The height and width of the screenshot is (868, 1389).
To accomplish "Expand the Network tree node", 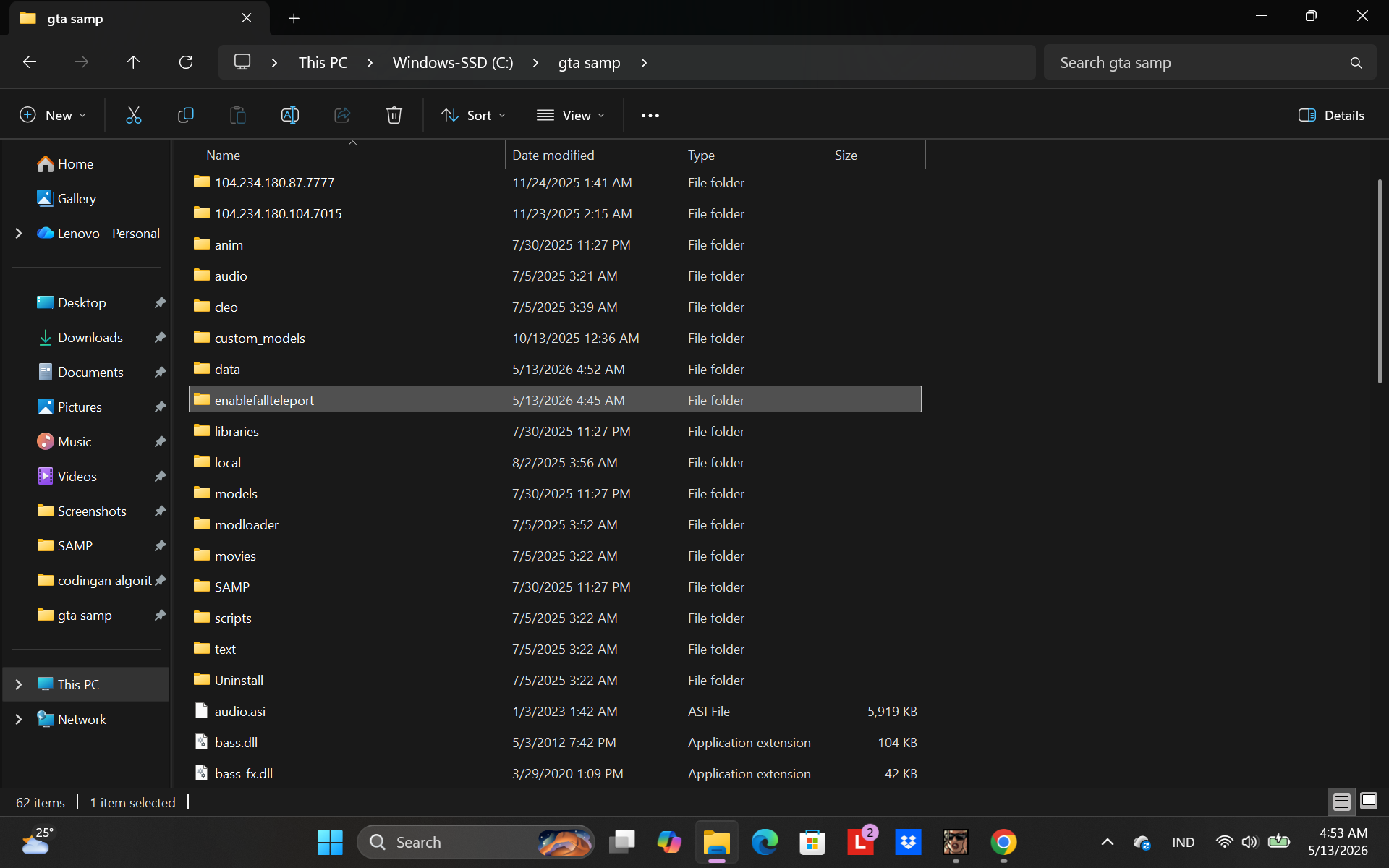I will click(x=19, y=719).
